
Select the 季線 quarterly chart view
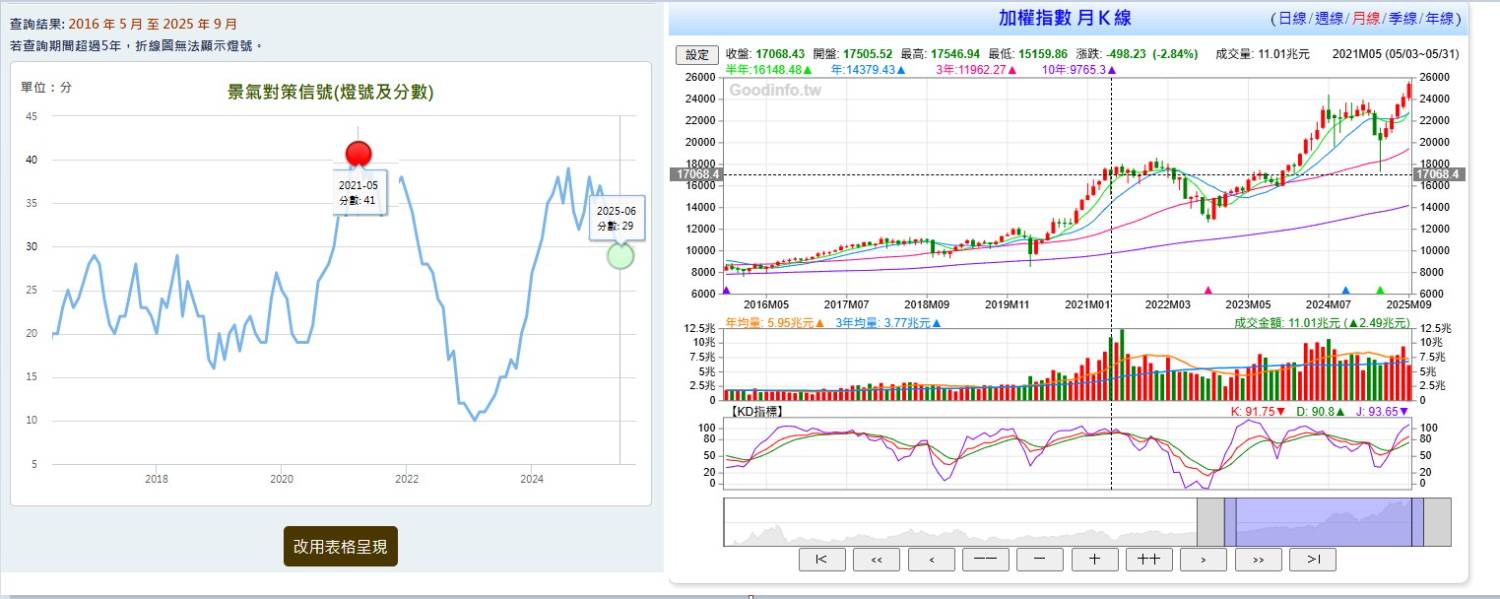pyautogui.click(x=1403, y=19)
